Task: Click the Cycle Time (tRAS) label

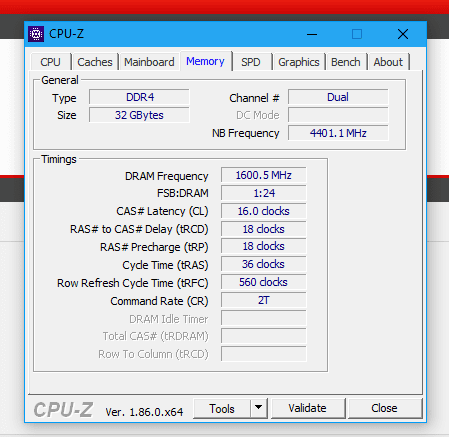Action: (165, 265)
